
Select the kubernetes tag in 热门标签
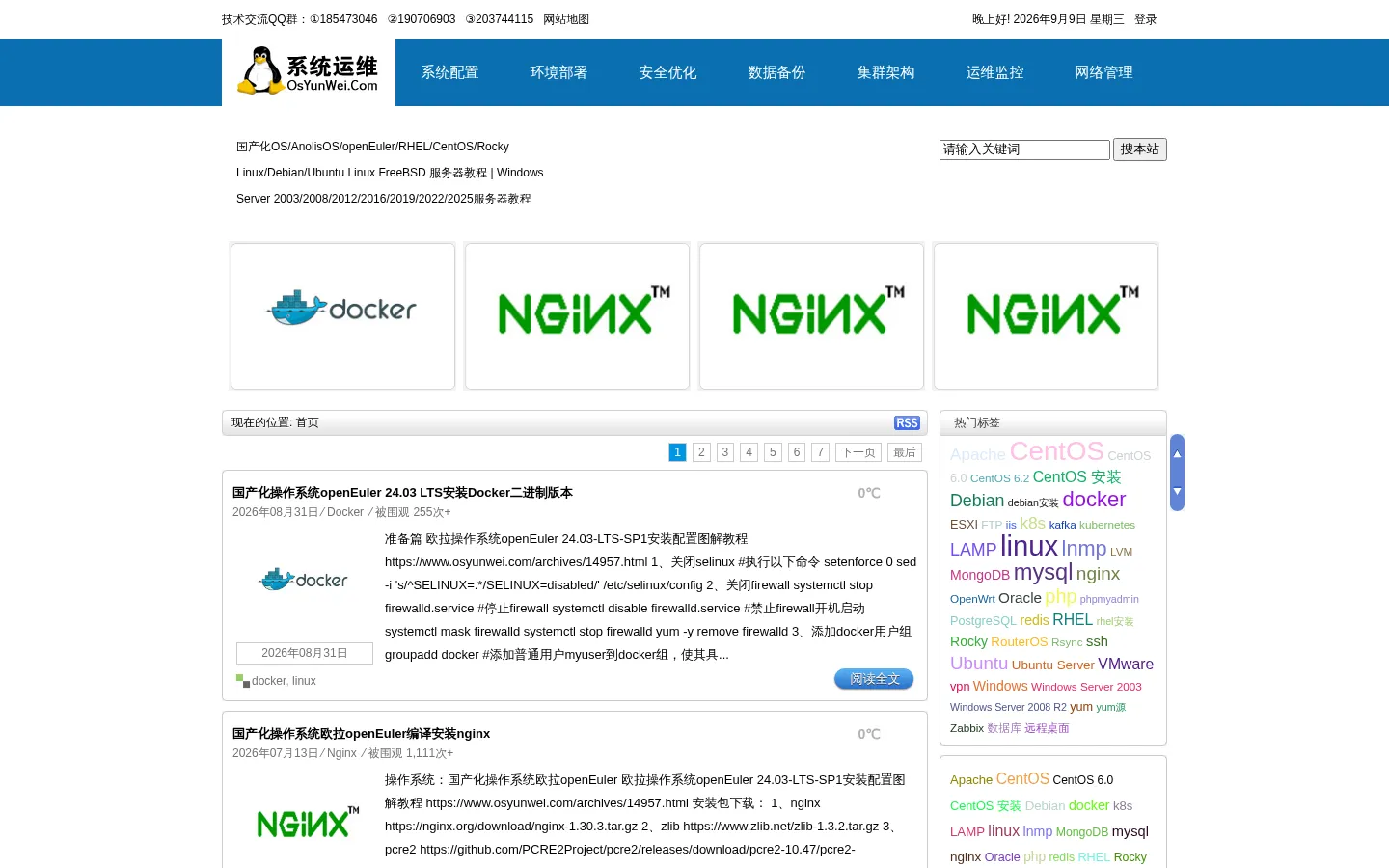tap(1107, 526)
